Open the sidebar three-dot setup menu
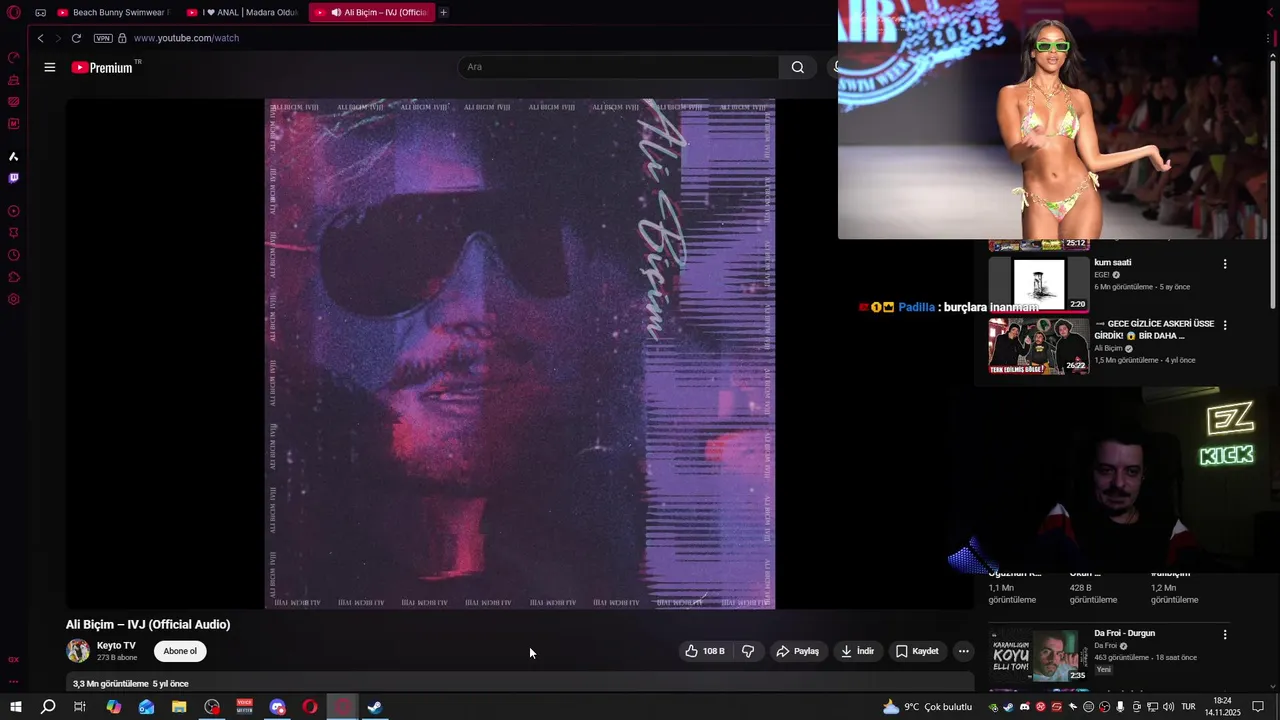Viewport: 1280px width, 720px height. [14, 682]
